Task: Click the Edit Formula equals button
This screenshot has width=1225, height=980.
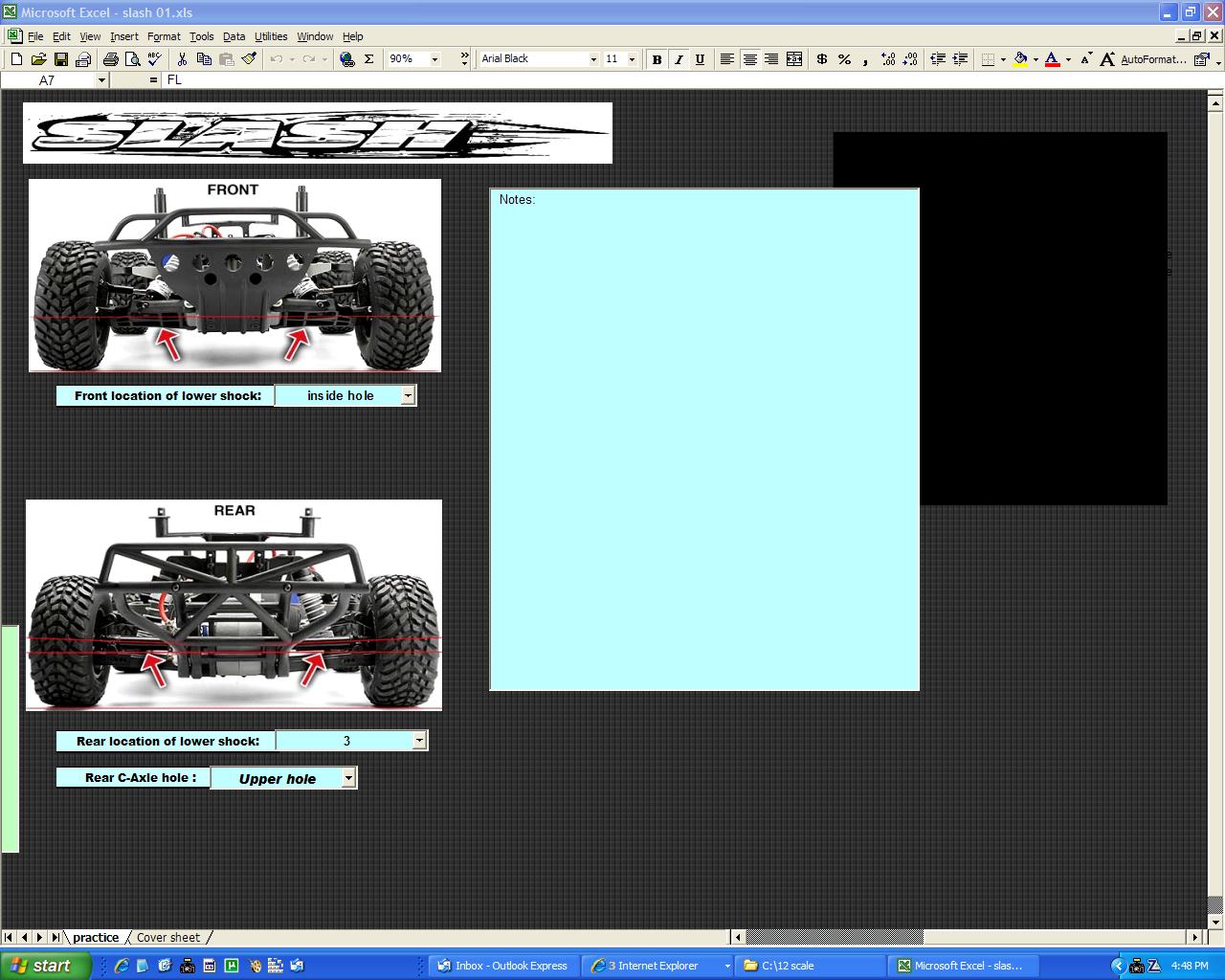Action: coord(153,80)
